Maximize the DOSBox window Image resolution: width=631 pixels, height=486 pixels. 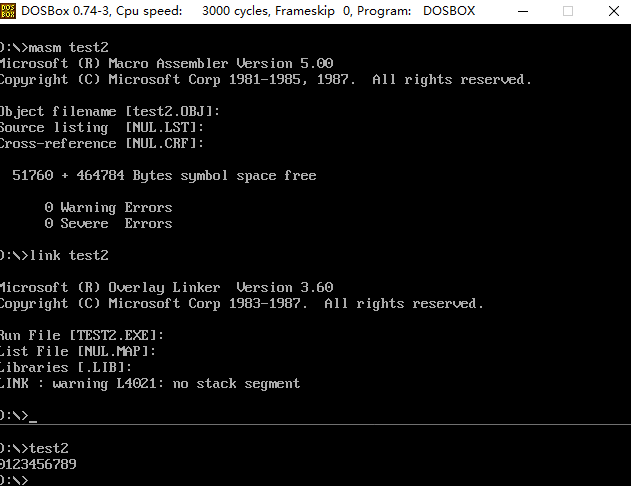click(x=568, y=11)
